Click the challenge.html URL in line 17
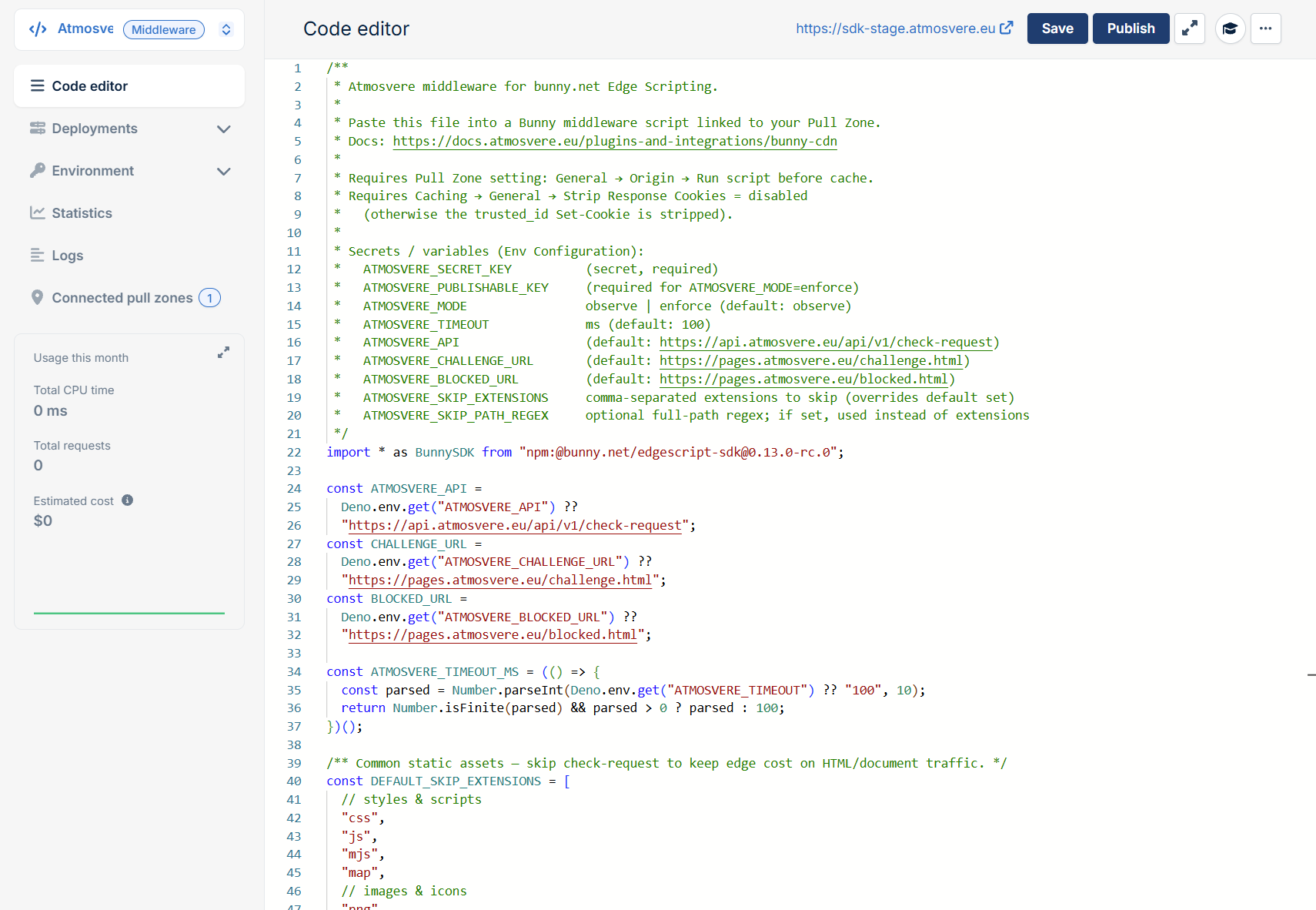Image resolution: width=1316 pixels, height=910 pixels. point(811,361)
